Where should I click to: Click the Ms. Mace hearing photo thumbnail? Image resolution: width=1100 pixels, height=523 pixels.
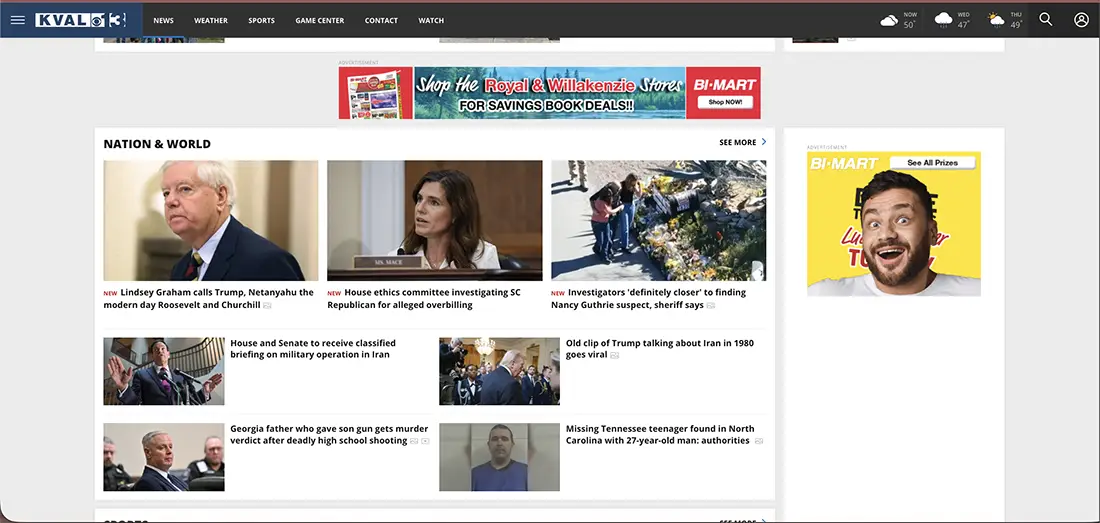(x=434, y=221)
